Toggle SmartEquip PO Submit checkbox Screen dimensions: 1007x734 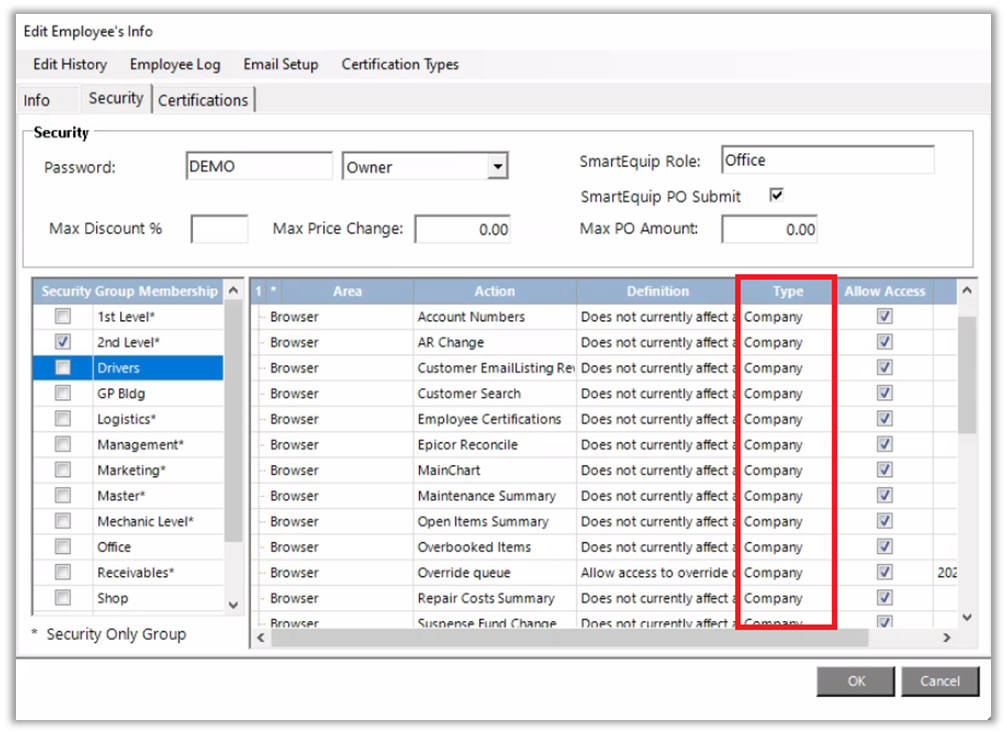(776, 195)
